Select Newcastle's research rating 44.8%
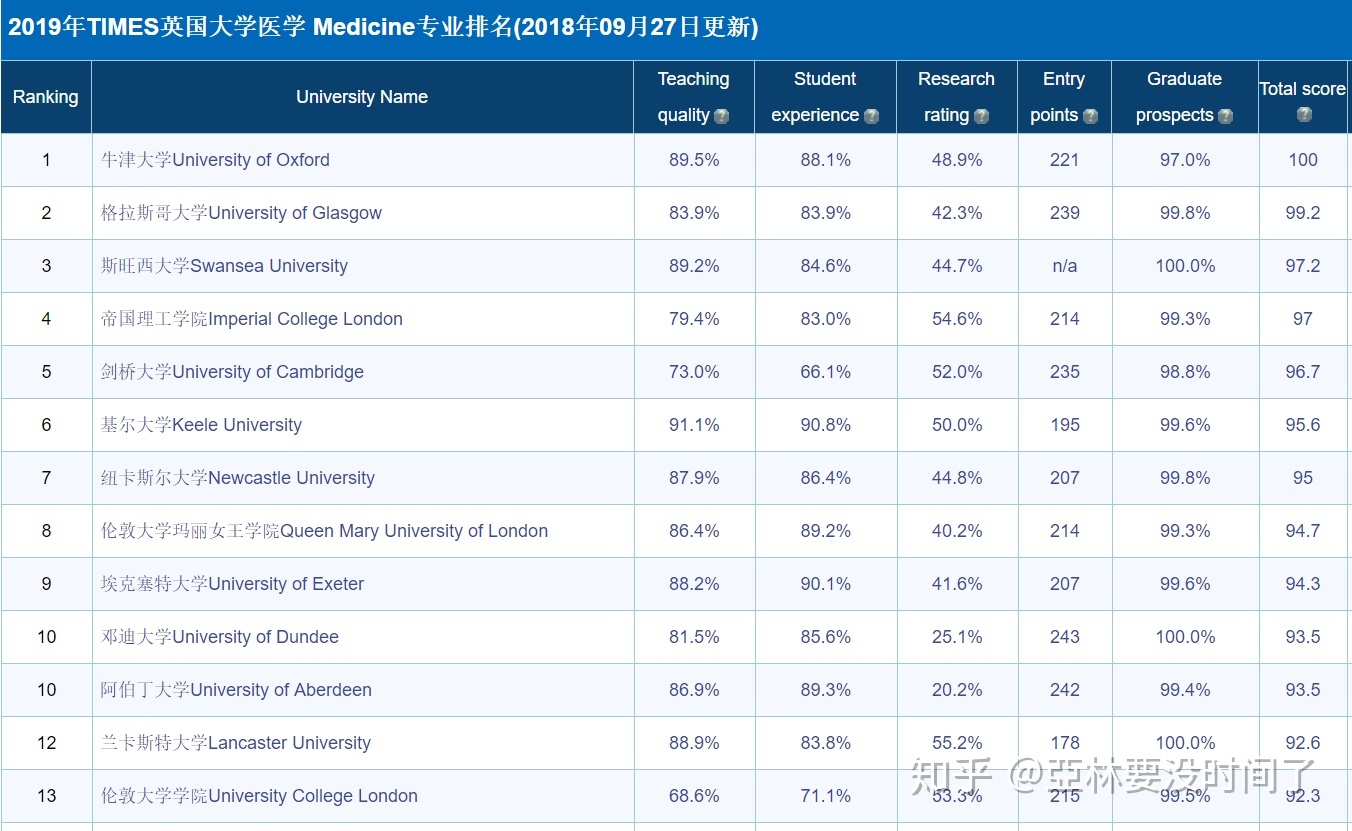The width and height of the screenshot is (1352, 831). pos(957,478)
